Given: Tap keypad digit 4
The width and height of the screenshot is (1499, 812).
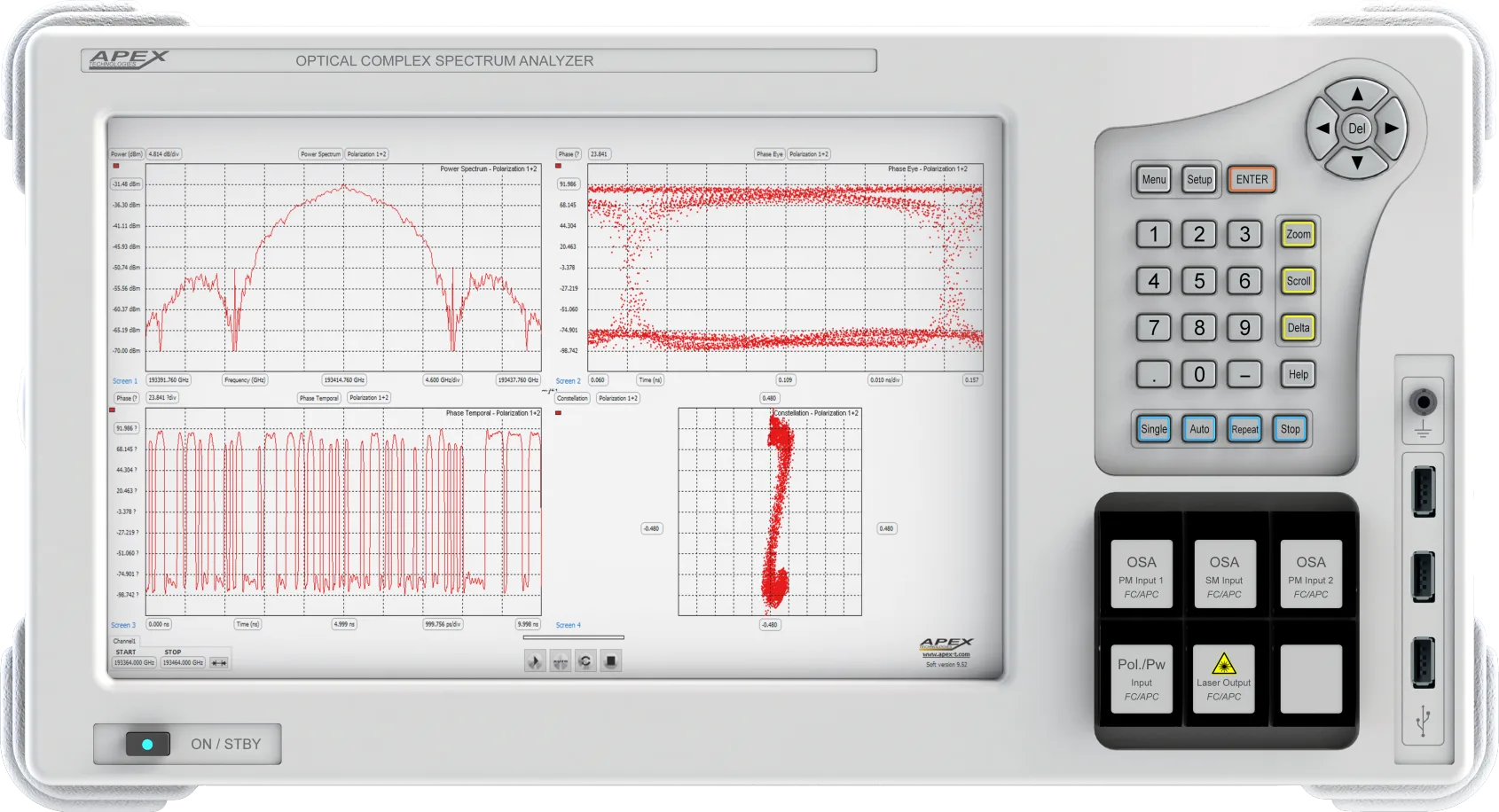Looking at the screenshot, I should (1154, 282).
